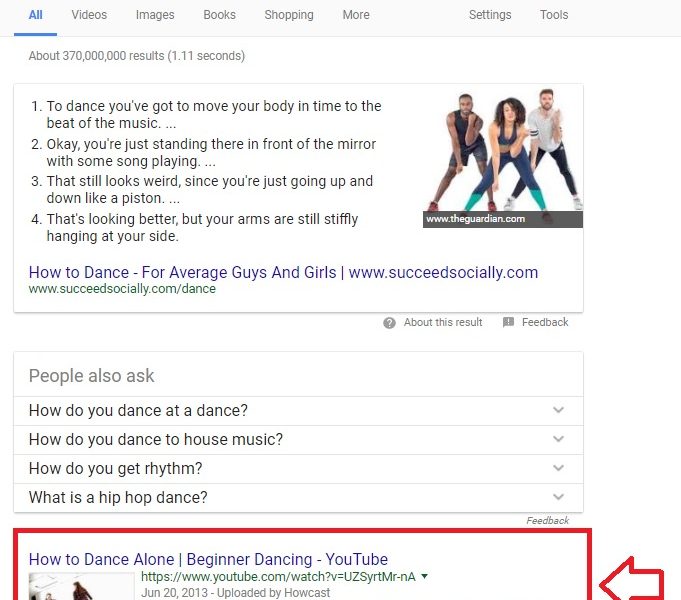Click 'People also ask' heading
Image resolution: width=681 pixels, height=600 pixels.
[x=92, y=376]
